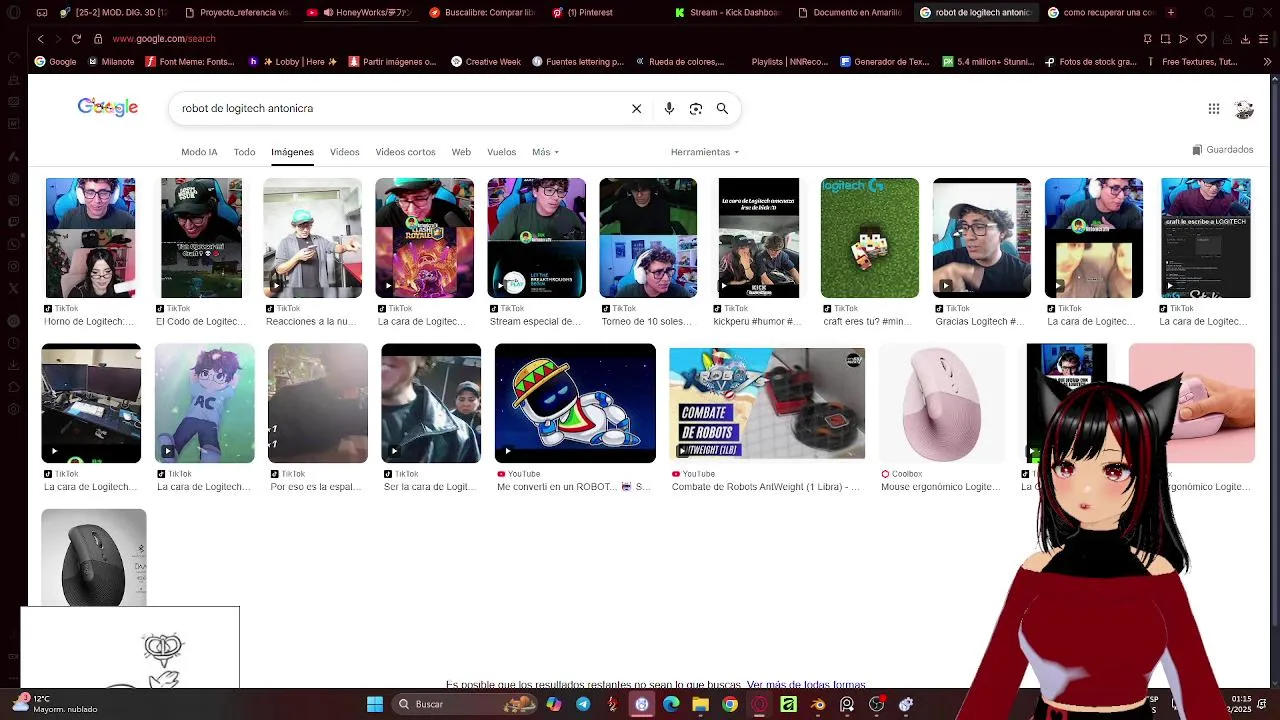
Task: Open the Stream especial de... thumbnail
Action: point(536,238)
